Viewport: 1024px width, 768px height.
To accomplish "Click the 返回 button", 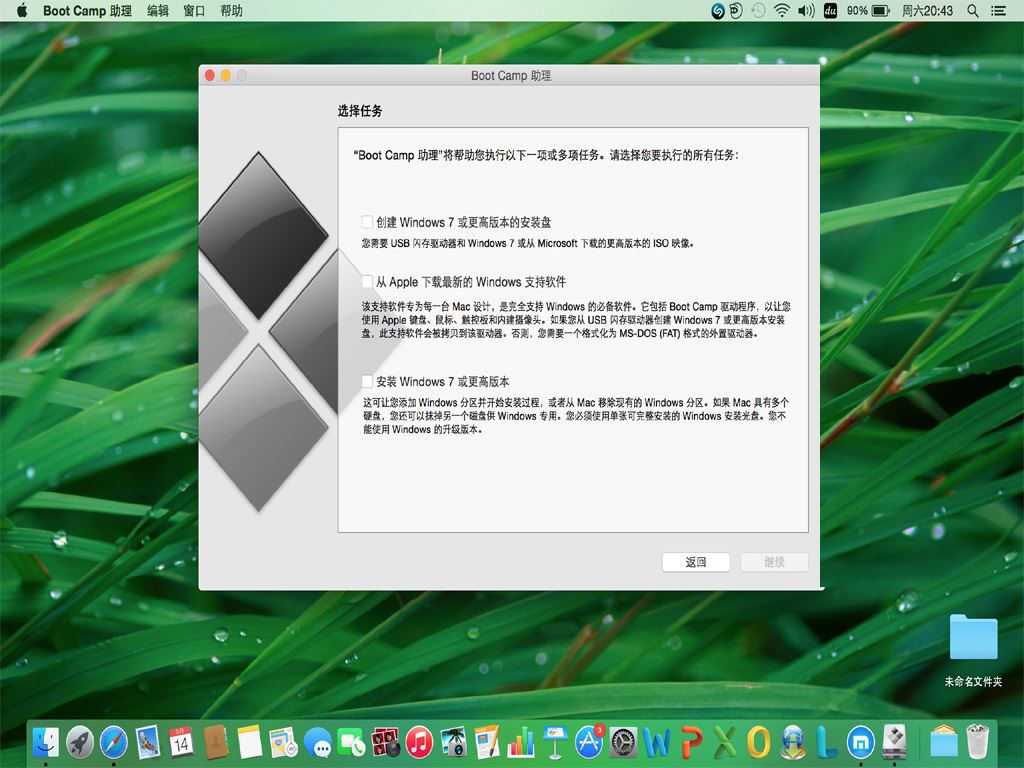I will [x=696, y=562].
